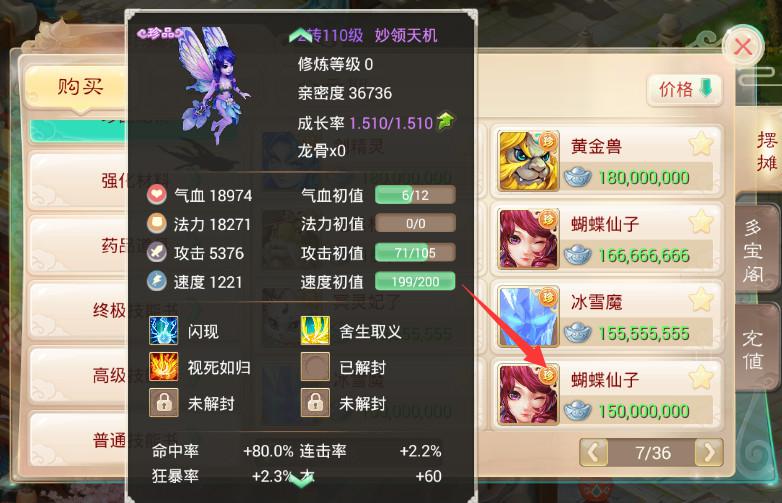Tap the 已解封 empty skill slot
Viewport: 782px width, 503px height.
pos(315,367)
